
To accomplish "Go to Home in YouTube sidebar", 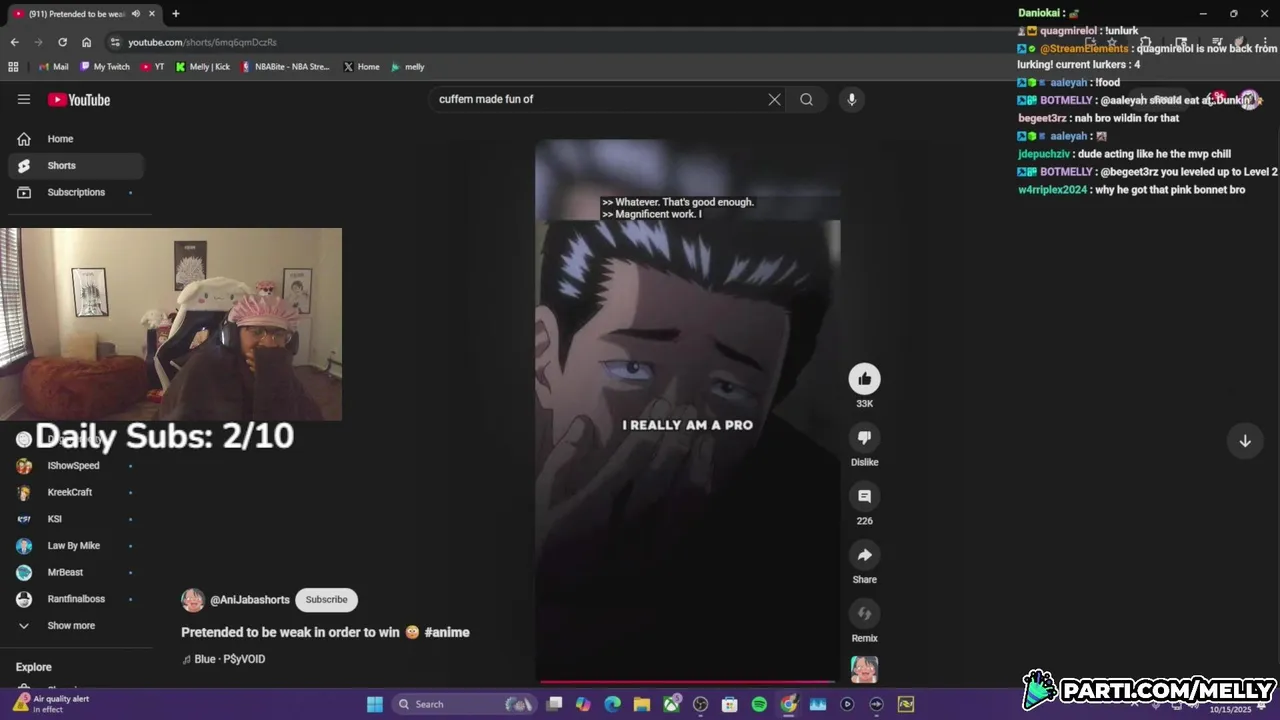I will [x=76, y=139].
